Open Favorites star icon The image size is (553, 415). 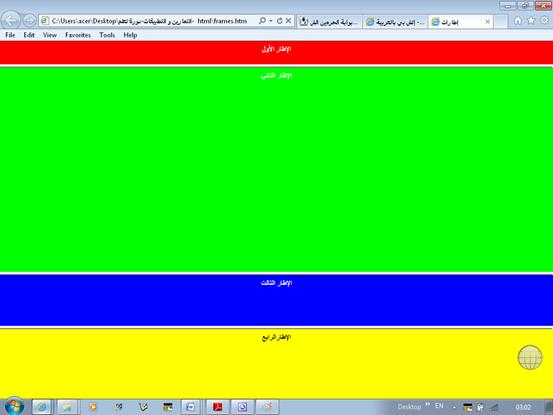[531, 20]
